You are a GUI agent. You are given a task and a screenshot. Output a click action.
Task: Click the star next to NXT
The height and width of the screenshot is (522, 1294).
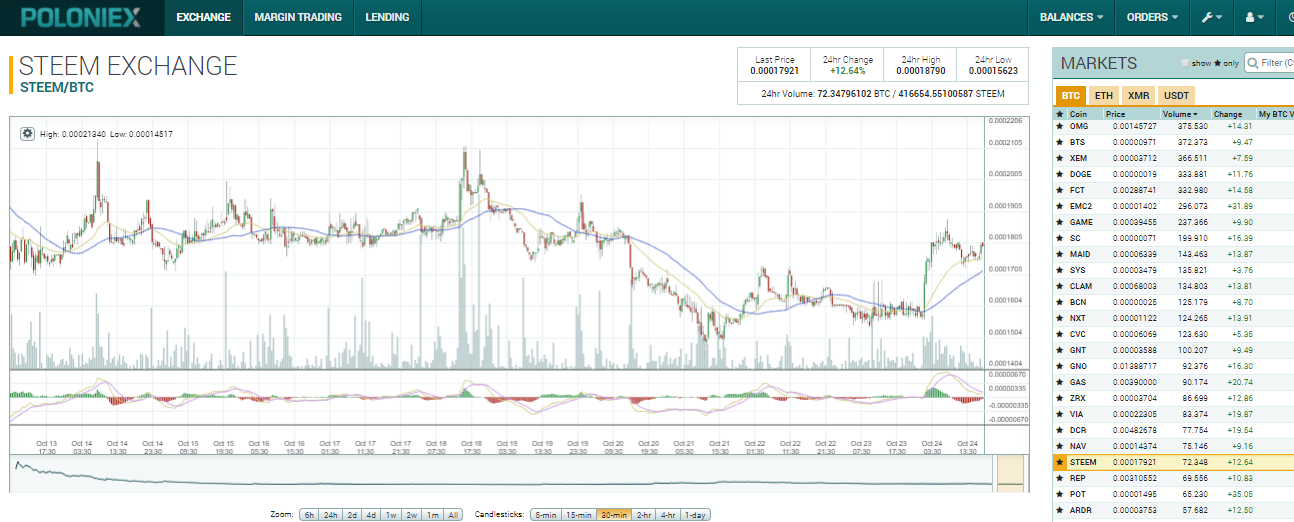tap(1059, 318)
